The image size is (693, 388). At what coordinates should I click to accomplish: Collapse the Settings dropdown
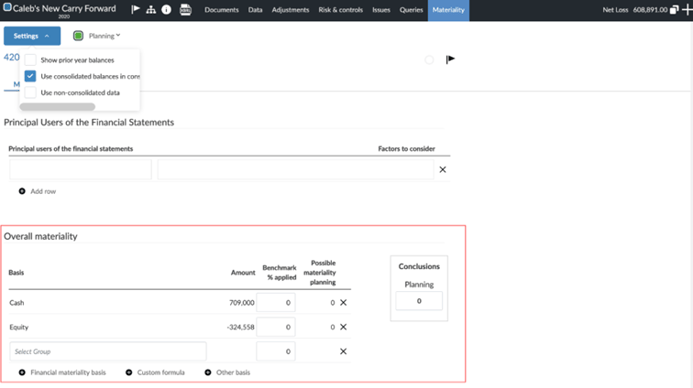[x=32, y=36]
